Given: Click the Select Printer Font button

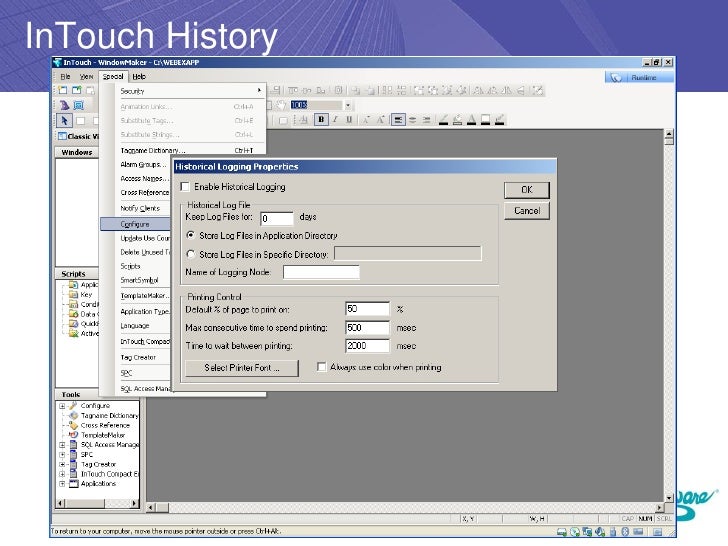Looking at the screenshot, I should [242, 368].
